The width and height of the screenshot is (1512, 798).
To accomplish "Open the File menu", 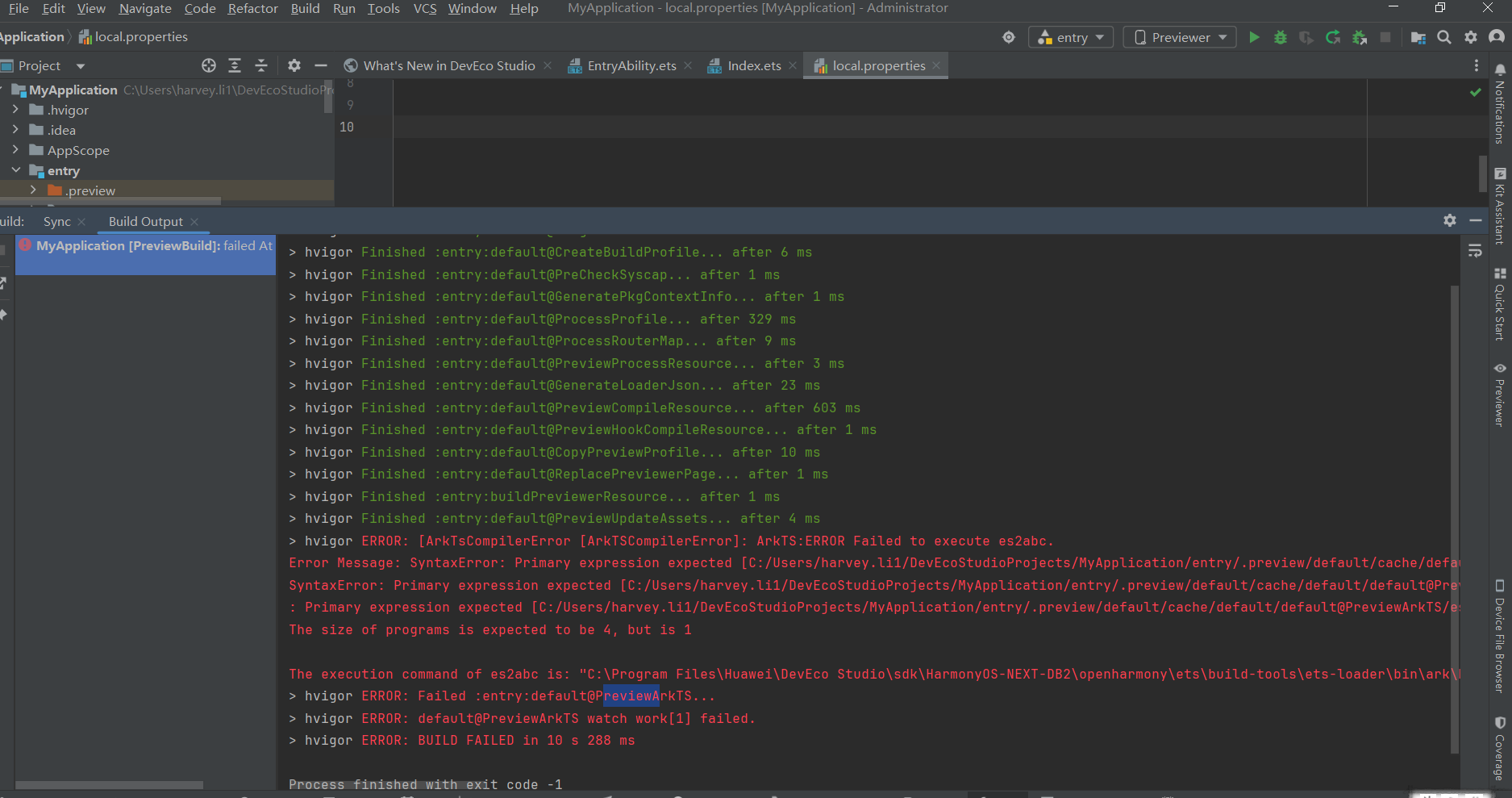I will (x=19, y=8).
